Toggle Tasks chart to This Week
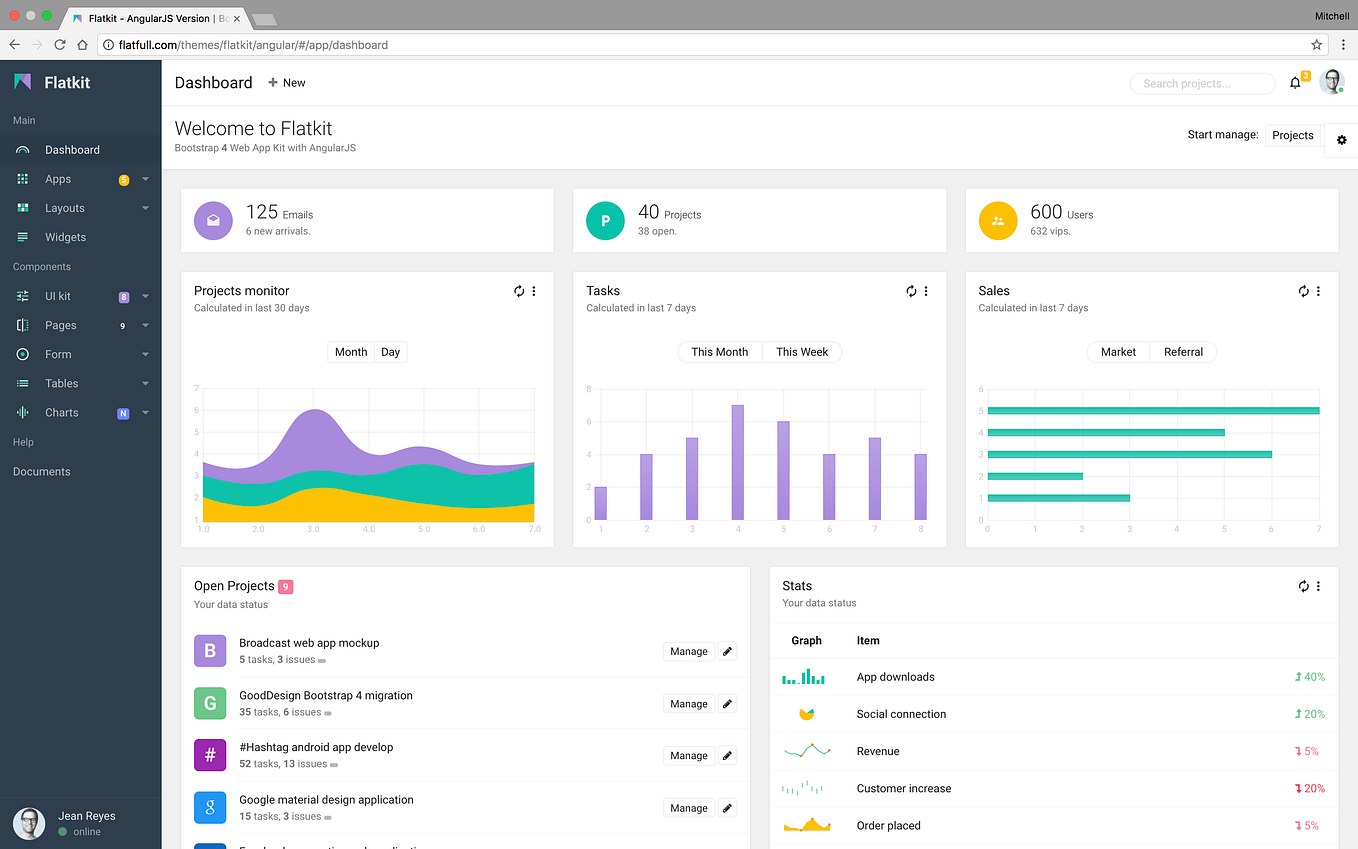Image resolution: width=1358 pixels, height=849 pixels. tap(802, 352)
